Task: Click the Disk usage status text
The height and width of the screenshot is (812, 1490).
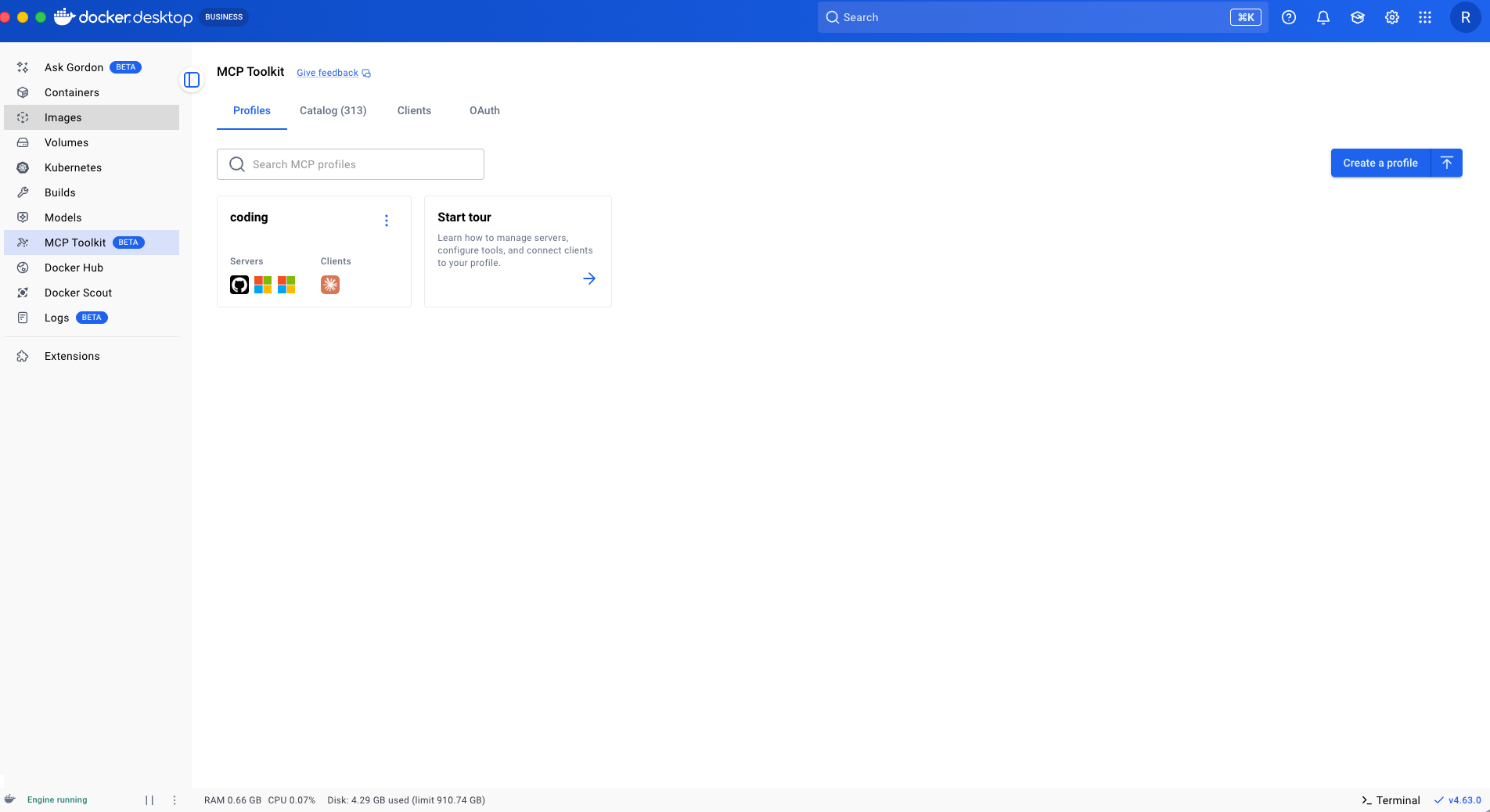Action: pyautogui.click(x=406, y=800)
